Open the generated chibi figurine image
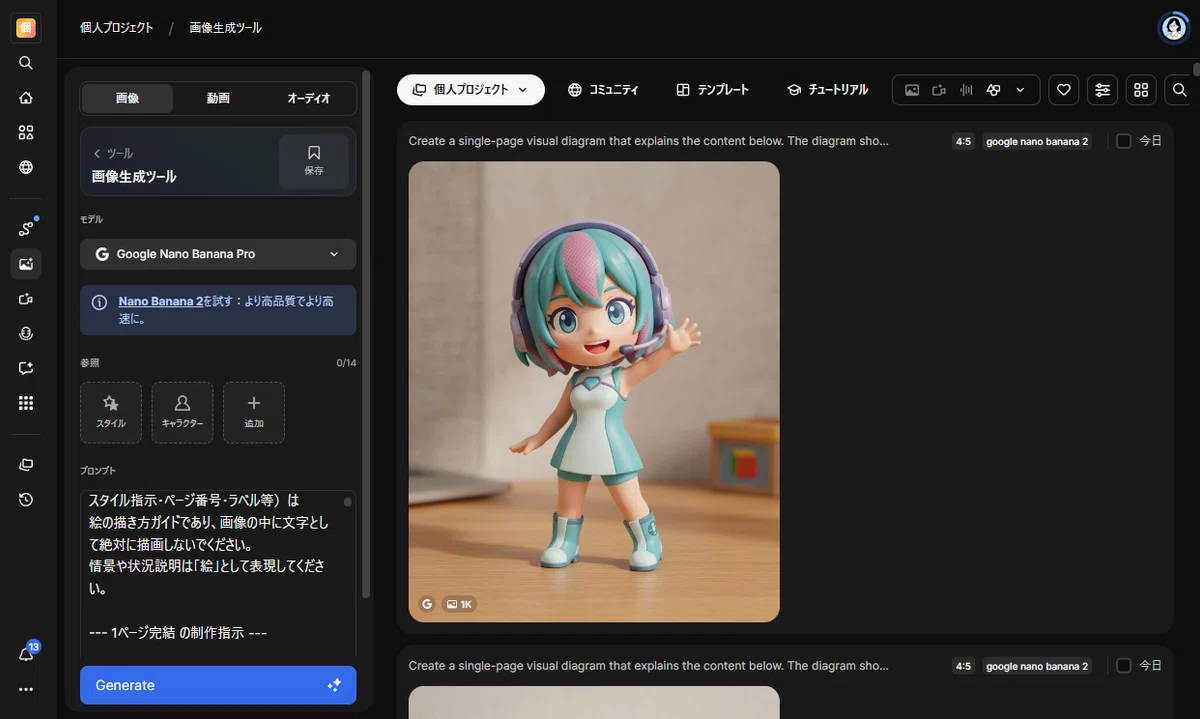Image resolution: width=1200 pixels, height=719 pixels. coord(594,392)
